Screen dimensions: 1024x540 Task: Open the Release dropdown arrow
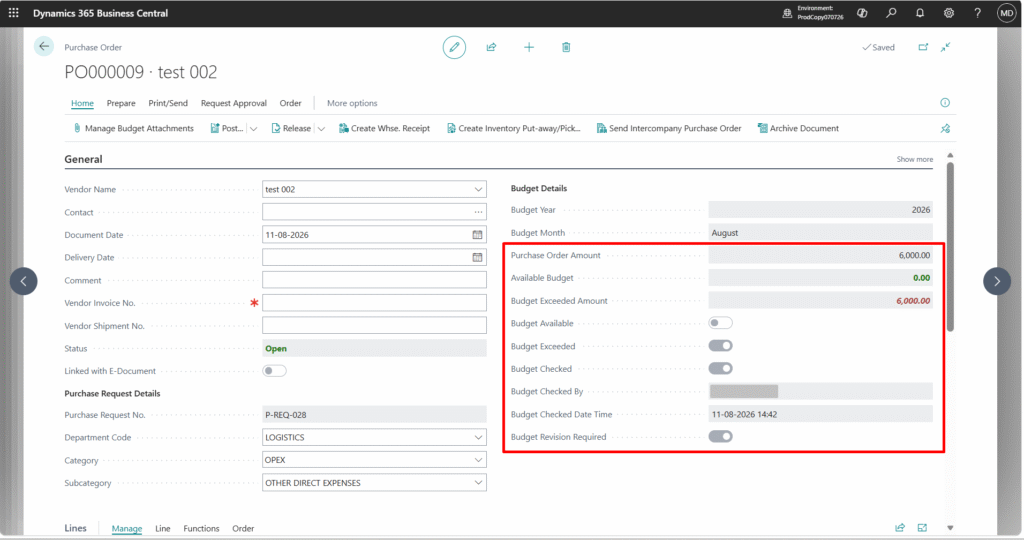click(x=321, y=129)
